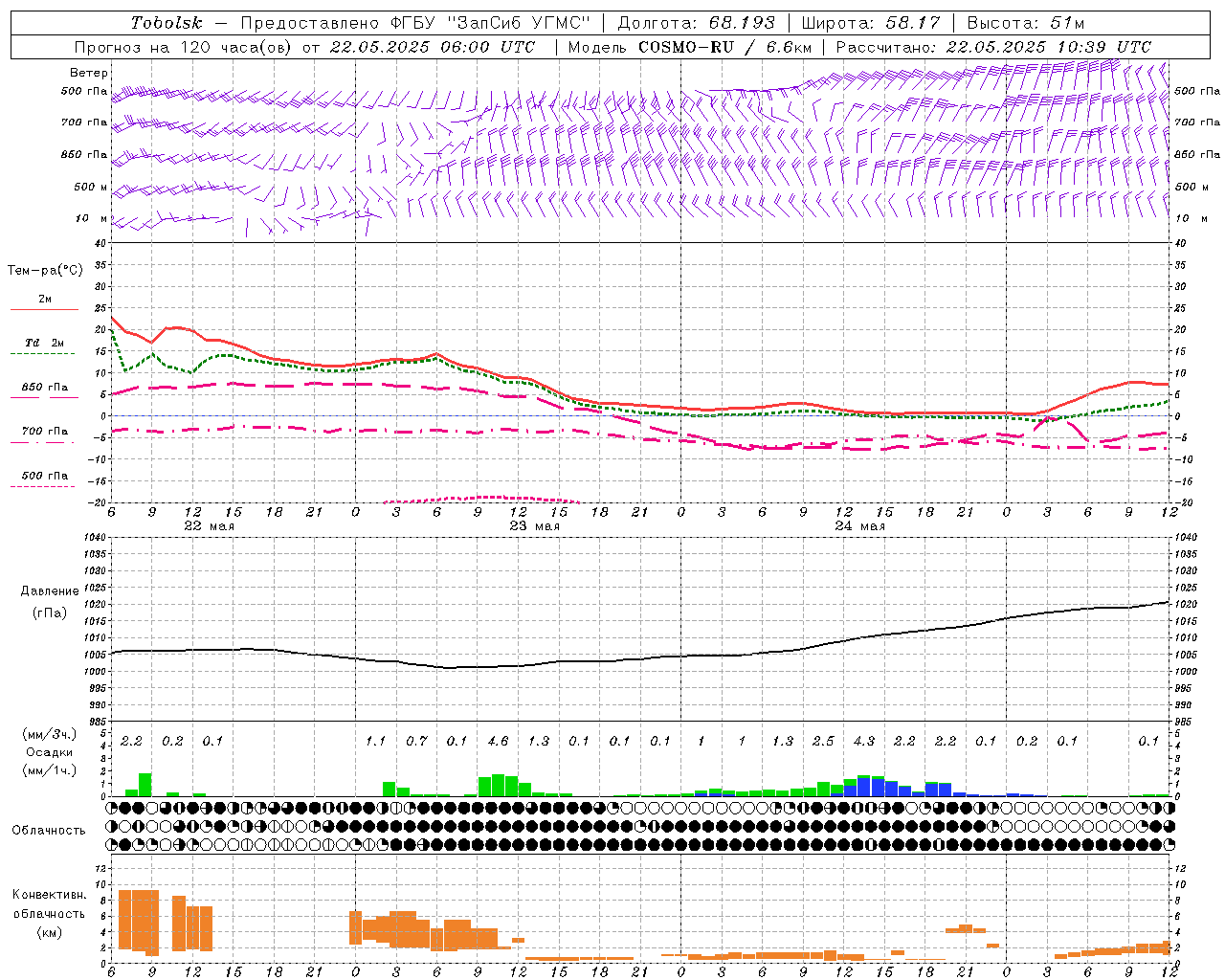The height and width of the screenshot is (980, 1225).
Task: Click the (мм/3ч.) precipitation unit label
Action: 50,735
